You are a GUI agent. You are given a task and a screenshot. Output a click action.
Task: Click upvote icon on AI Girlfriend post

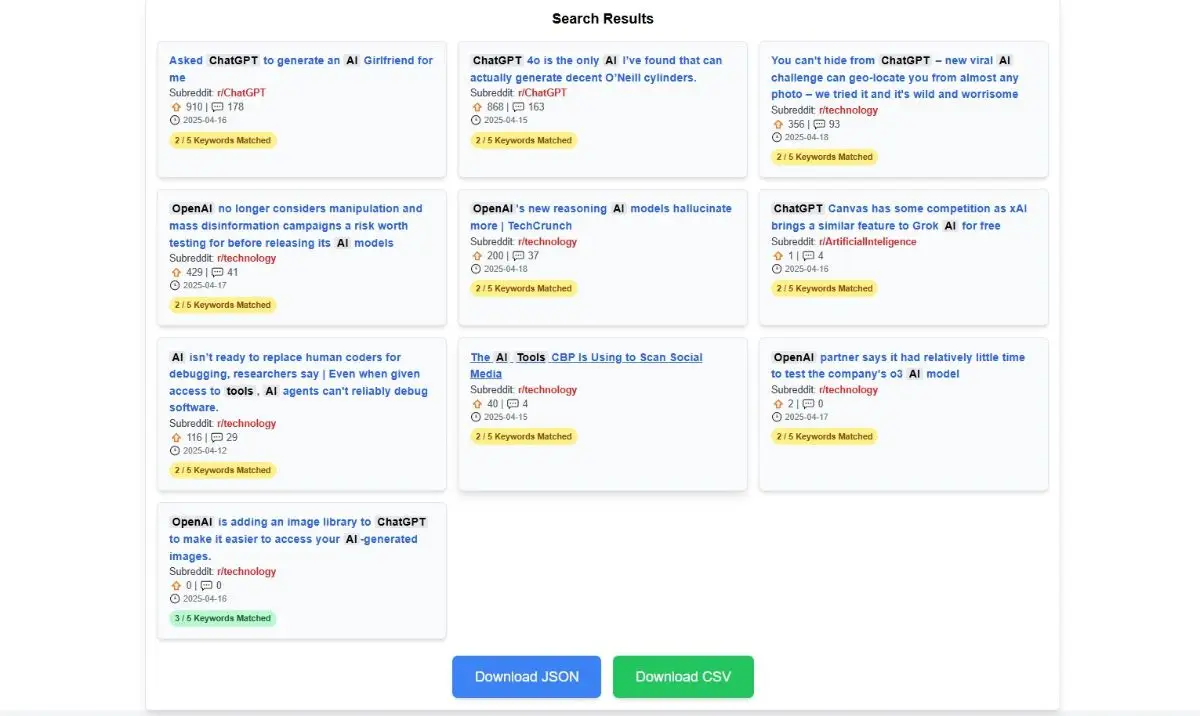point(175,107)
